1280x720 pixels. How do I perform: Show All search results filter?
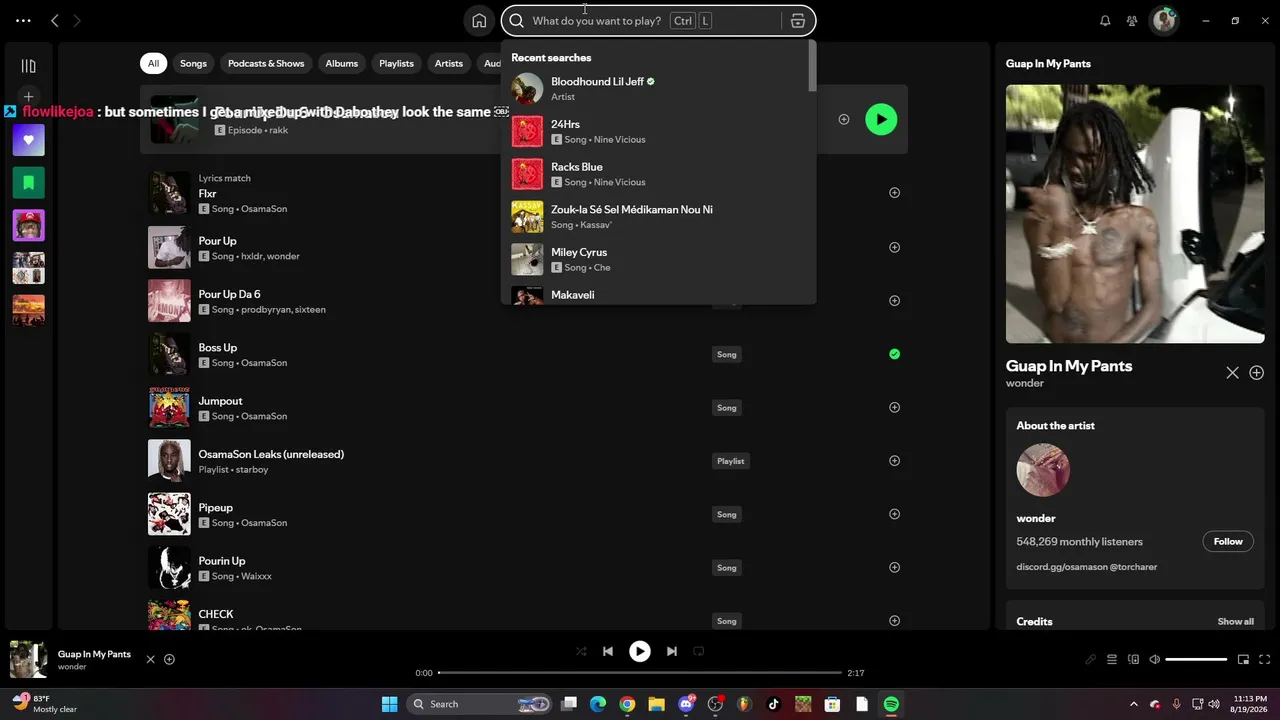click(153, 64)
